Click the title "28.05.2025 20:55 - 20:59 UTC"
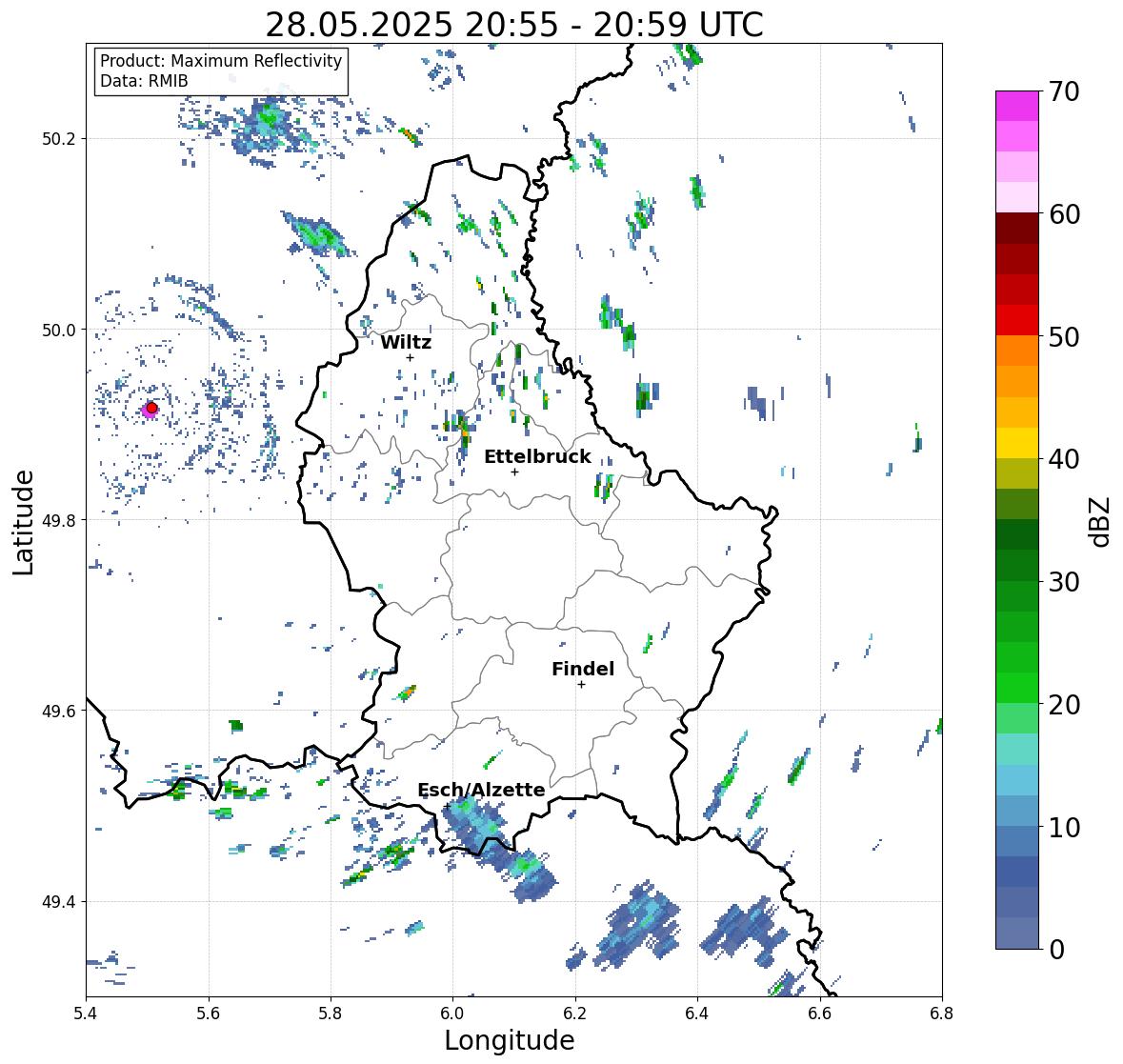Viewport: 1123px width, 1064px height. pyautogui.click(x=514, y=25)
